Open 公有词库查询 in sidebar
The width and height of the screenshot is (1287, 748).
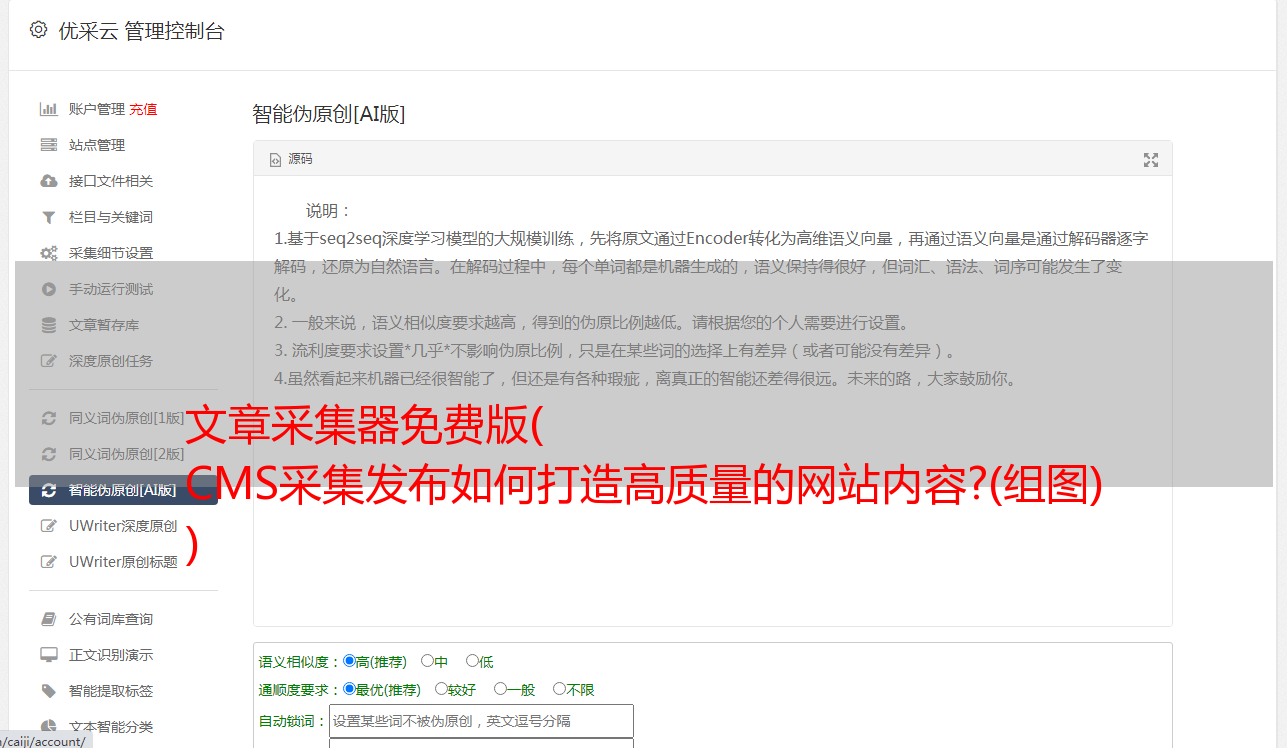point(111,619)
